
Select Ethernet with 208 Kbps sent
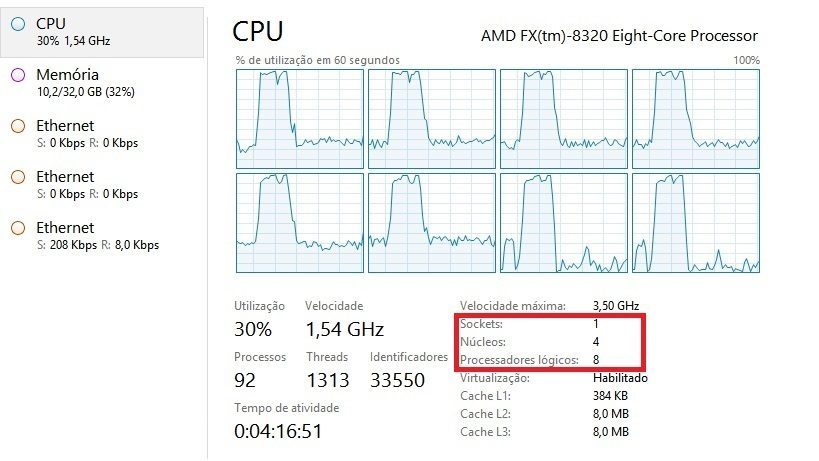point(102,236)
